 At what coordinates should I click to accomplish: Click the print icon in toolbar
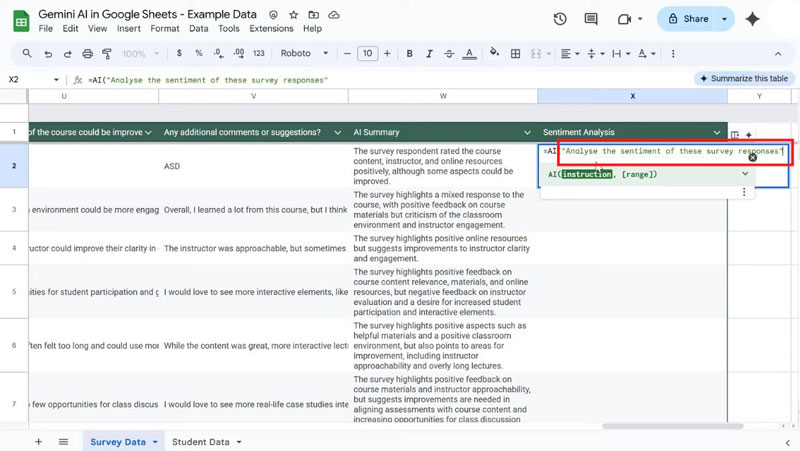pos(89,53)
